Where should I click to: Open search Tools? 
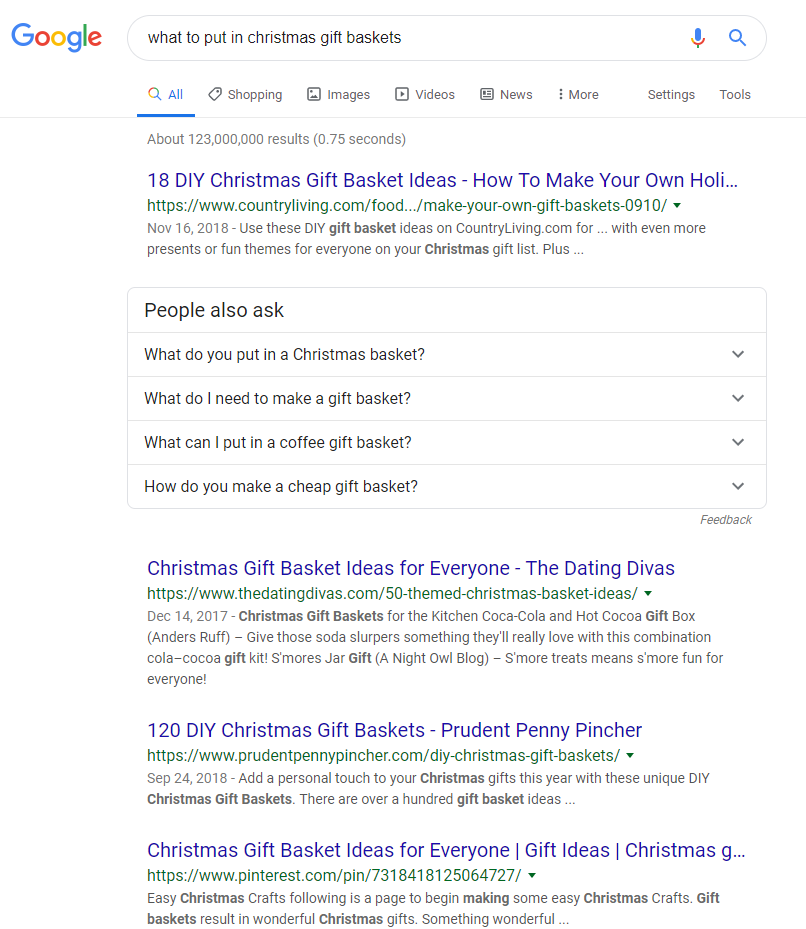(735, 95)
